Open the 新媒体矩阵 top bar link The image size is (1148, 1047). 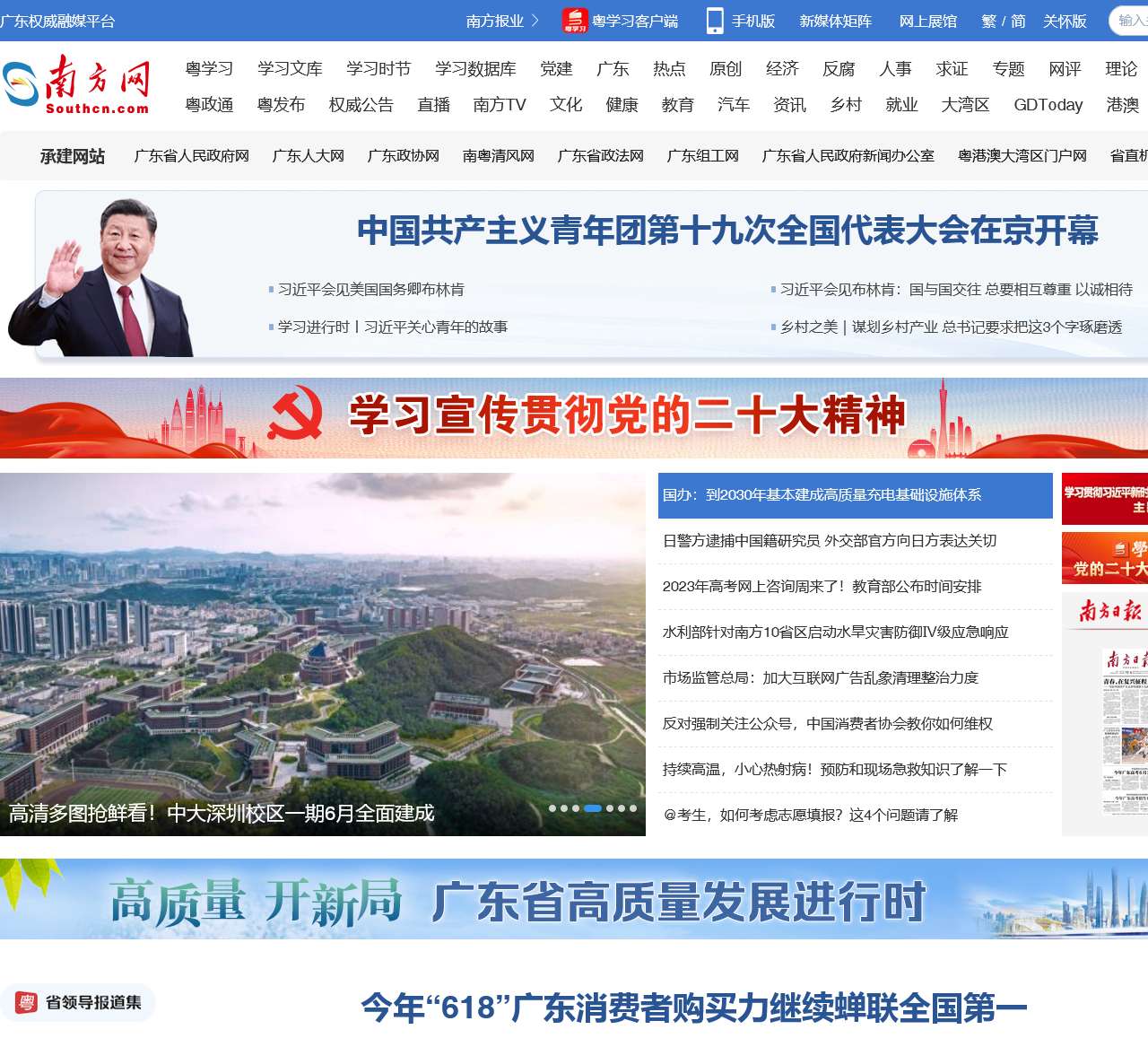pos(835,21)
